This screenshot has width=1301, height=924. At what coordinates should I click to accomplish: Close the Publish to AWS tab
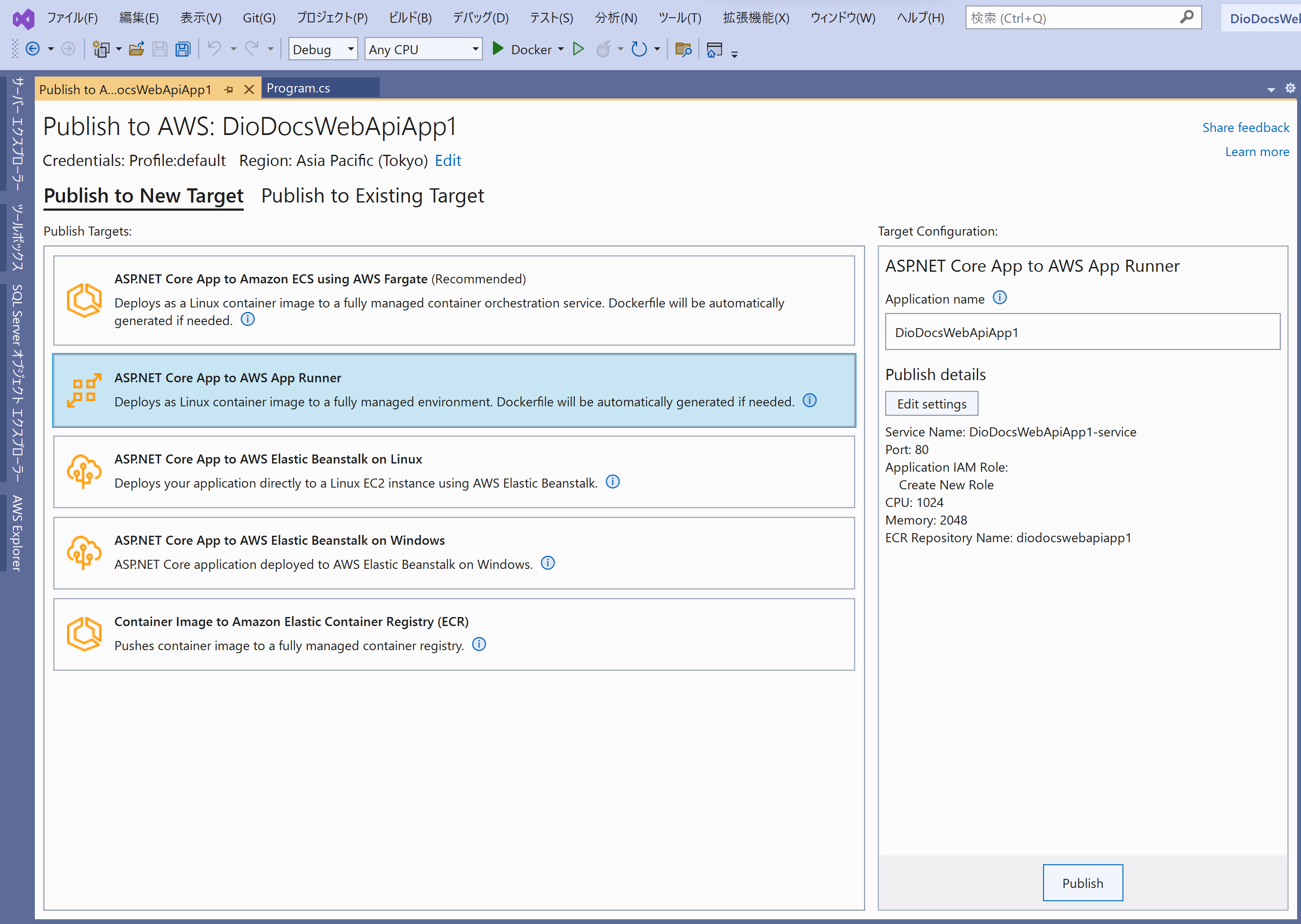click(249, 90)
